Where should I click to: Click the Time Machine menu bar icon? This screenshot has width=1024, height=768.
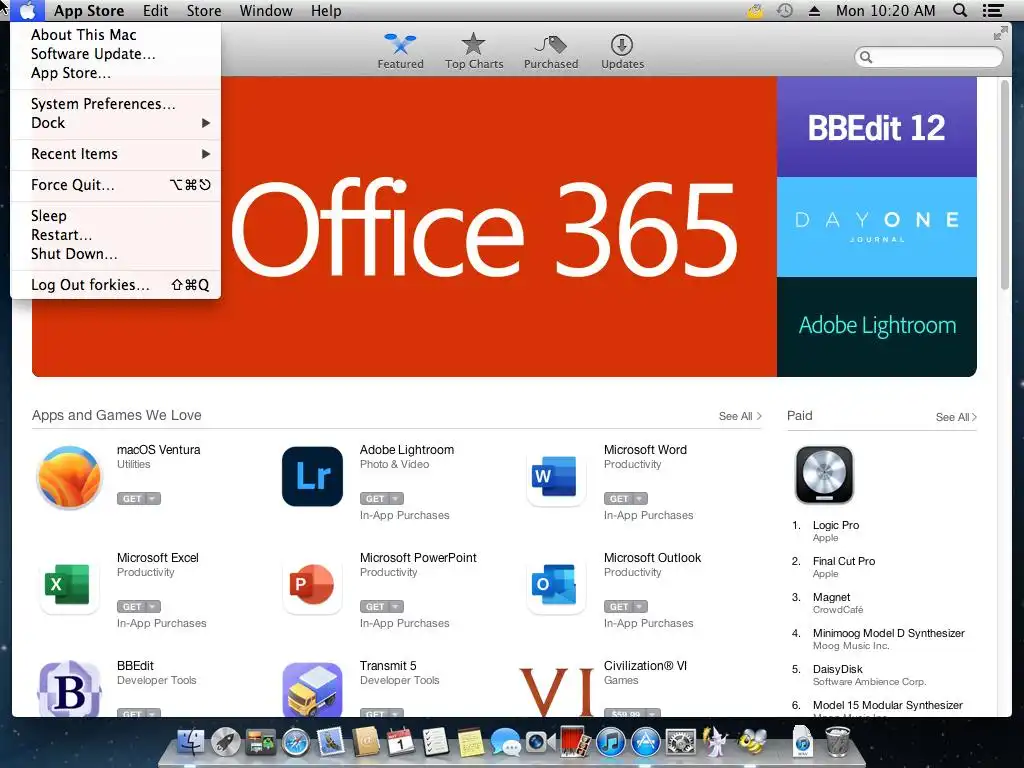[x=785, y=10]
